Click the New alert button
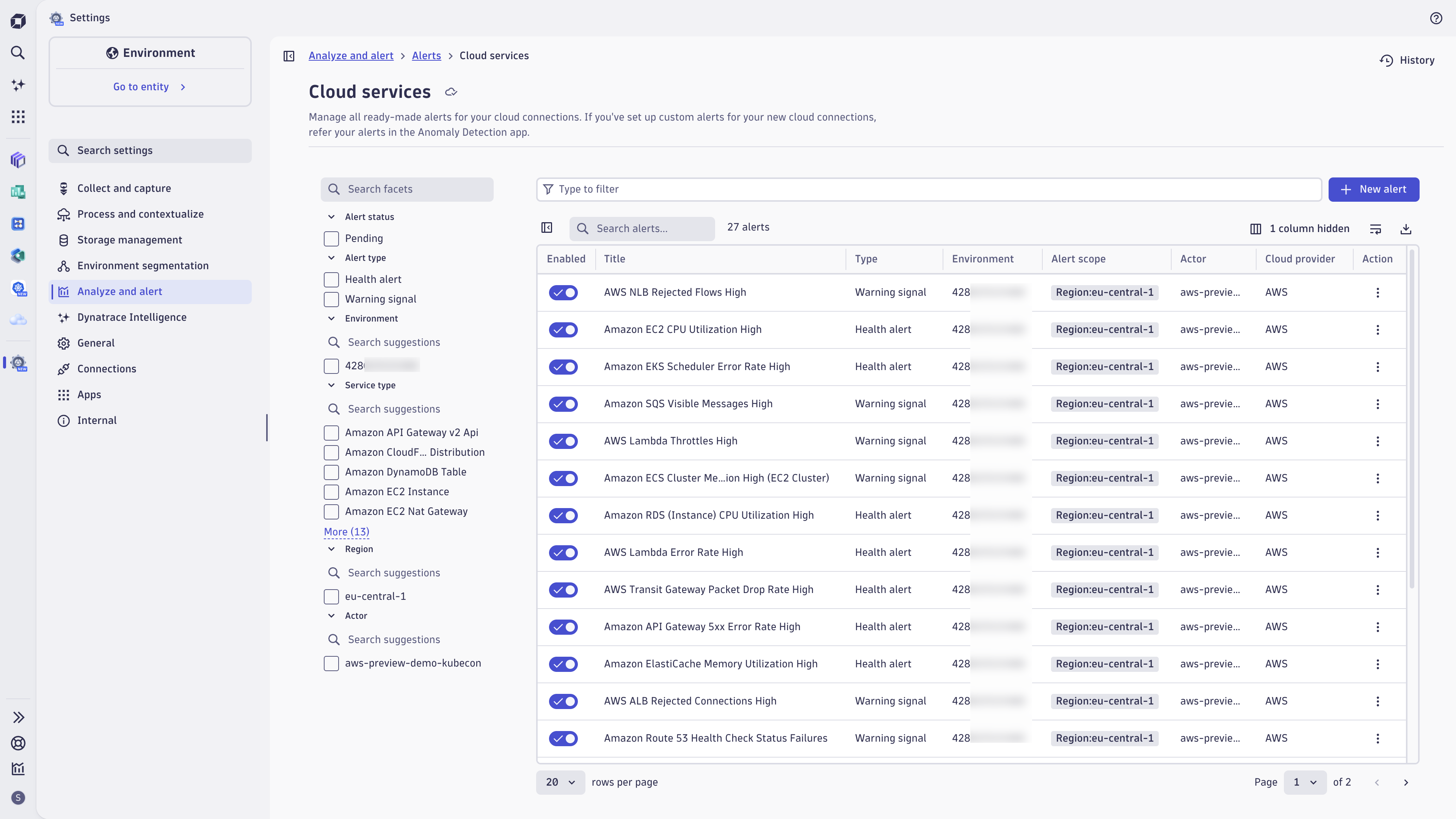1456x819 pixels. pos(1373,189)
